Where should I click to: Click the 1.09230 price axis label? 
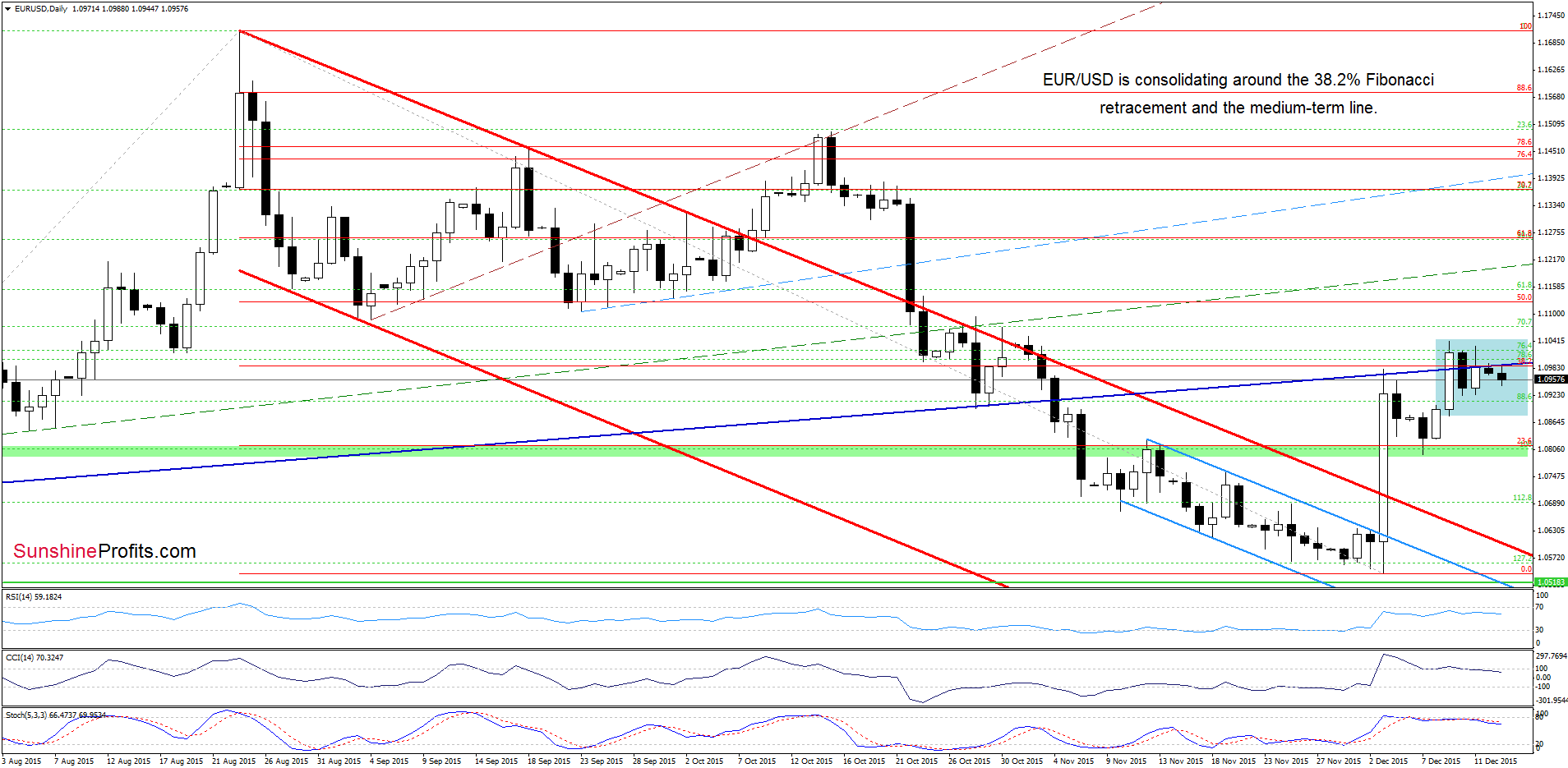tap(1551, 395)
